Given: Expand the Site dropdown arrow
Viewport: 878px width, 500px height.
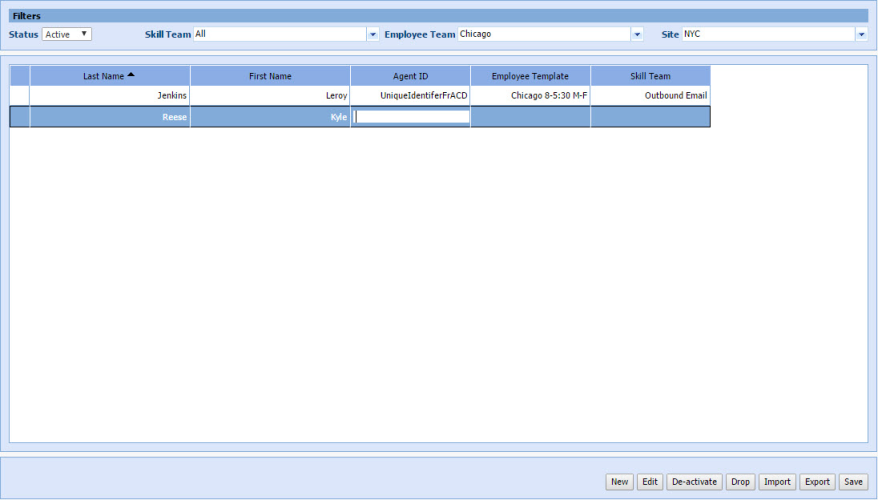Looking at the screenshot, I should [861, 34].
